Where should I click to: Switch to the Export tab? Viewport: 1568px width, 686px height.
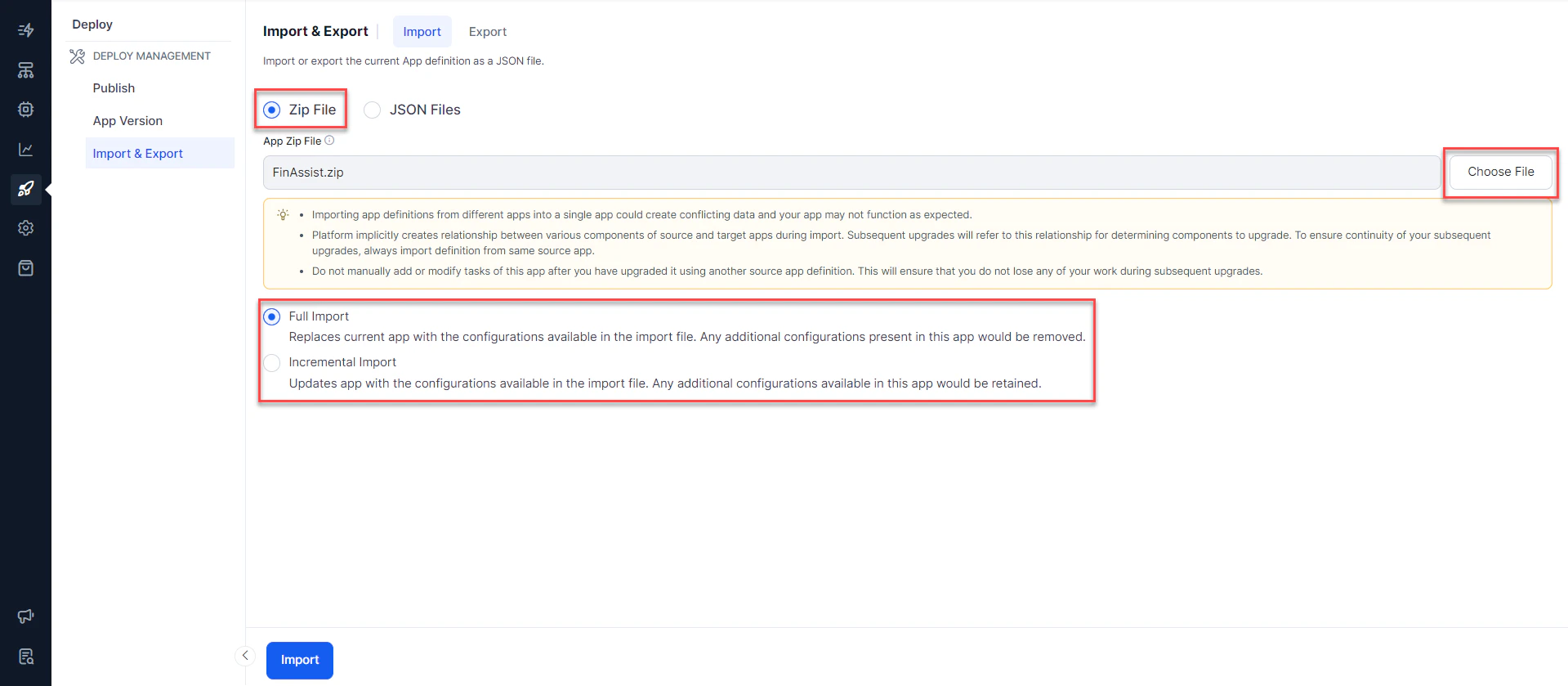click(x=488, y=32)
